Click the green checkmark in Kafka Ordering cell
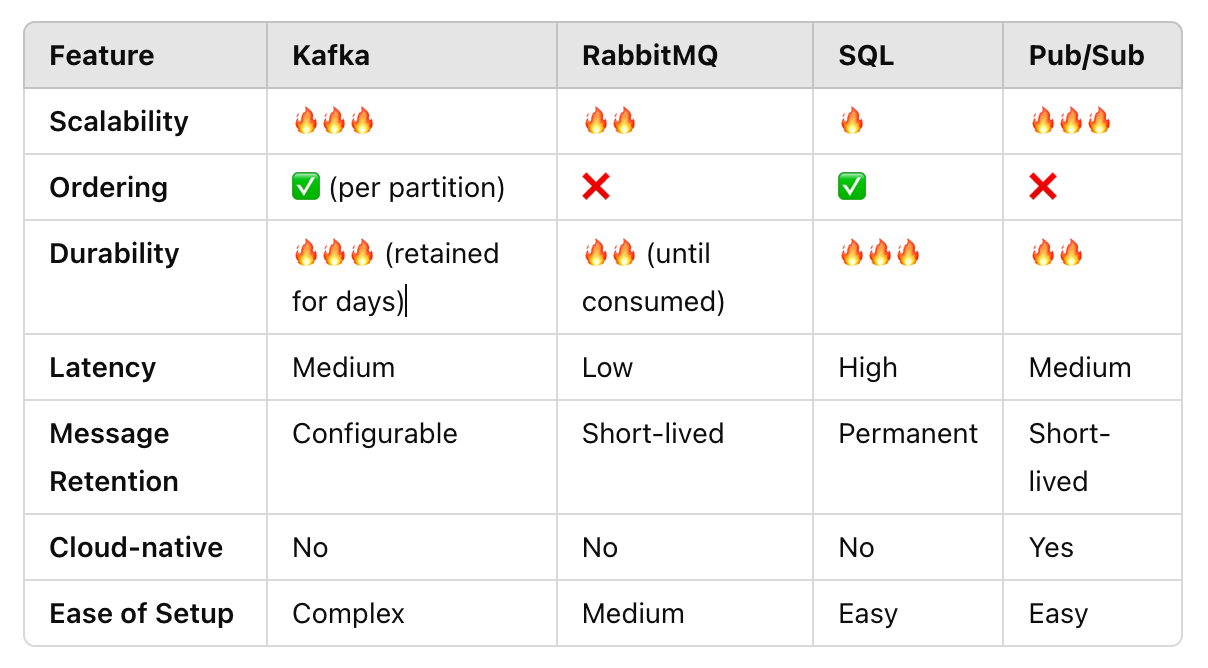This screenshot has height=668, width=1208. 306,187
